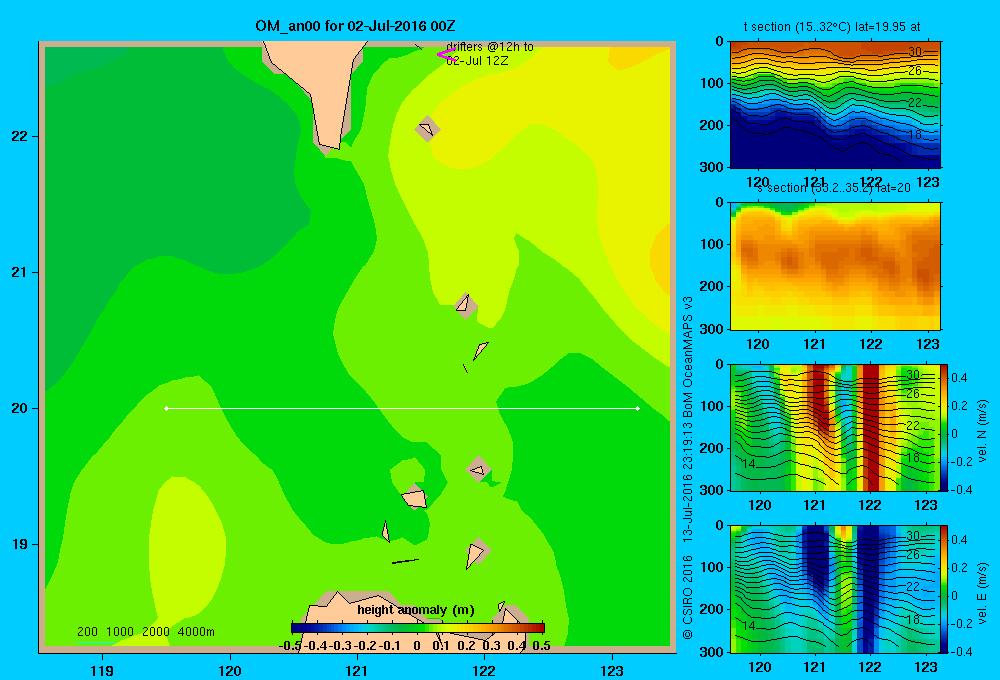This screenshot has width=1000, height=680.
Task: Click the "-0.5" tick on height anomaly scale
Action: [x=290, y=646]
